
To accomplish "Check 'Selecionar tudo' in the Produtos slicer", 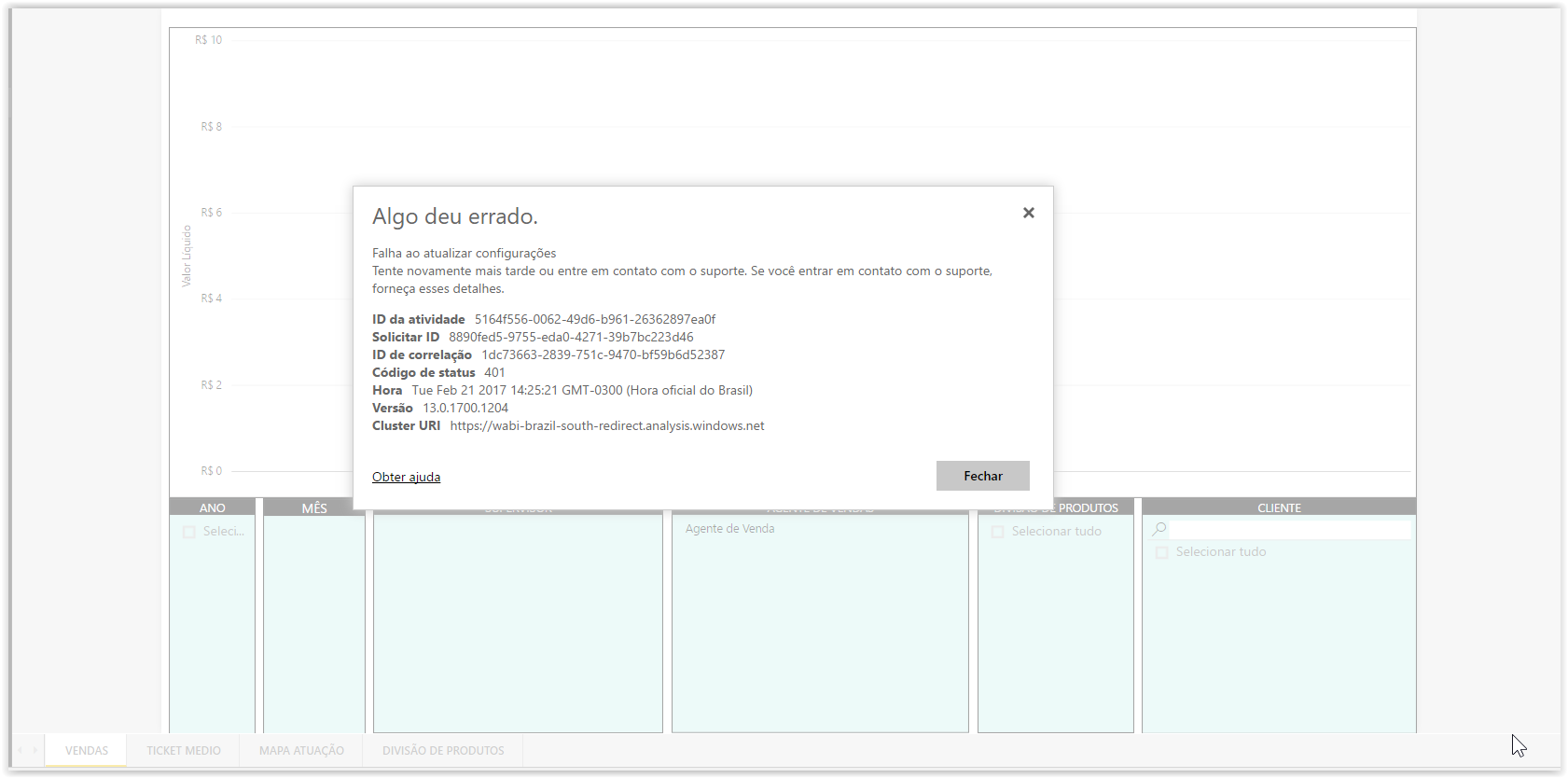I will (997, 532).
